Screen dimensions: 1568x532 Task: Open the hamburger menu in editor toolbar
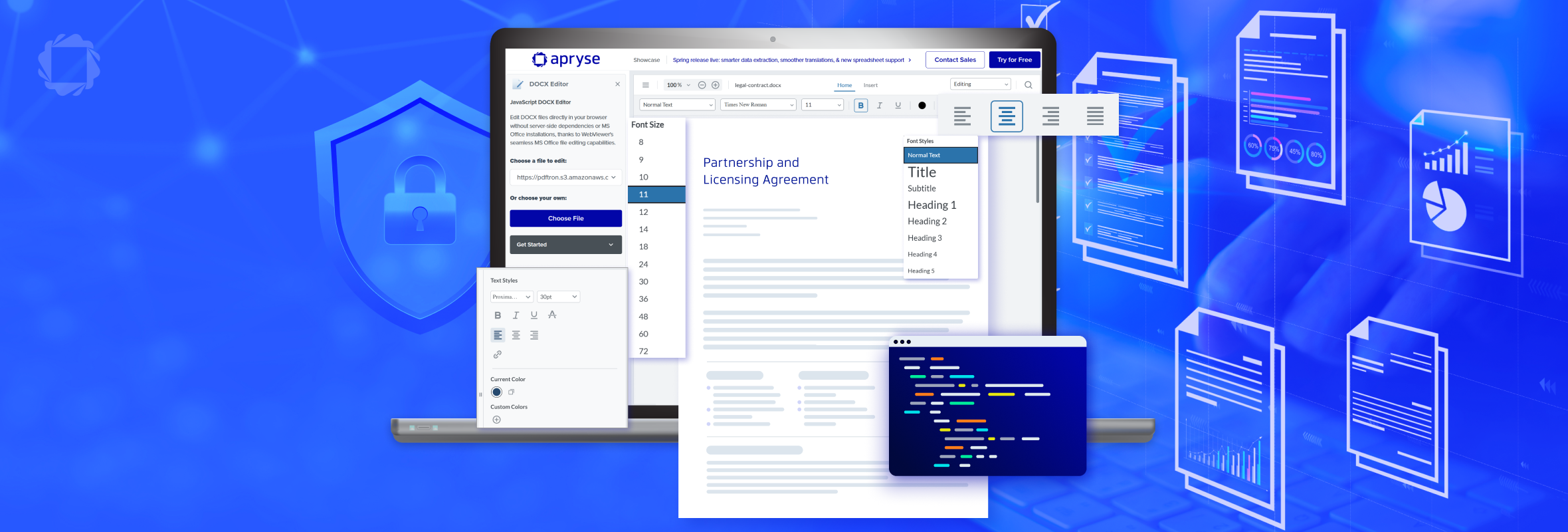pyautogui.click(x=645, y=85)
